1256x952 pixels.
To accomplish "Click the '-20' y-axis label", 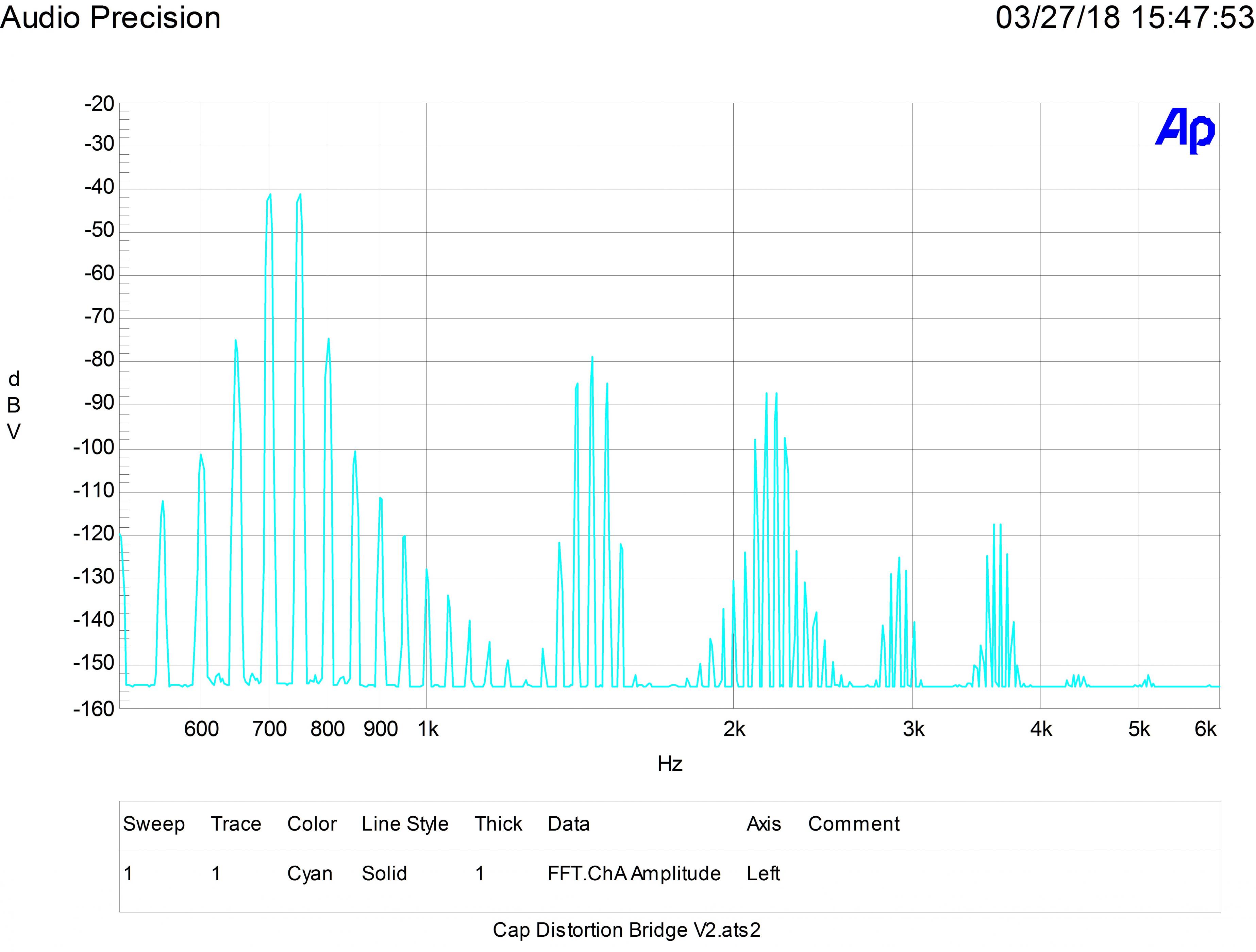I will coord(99,104).
